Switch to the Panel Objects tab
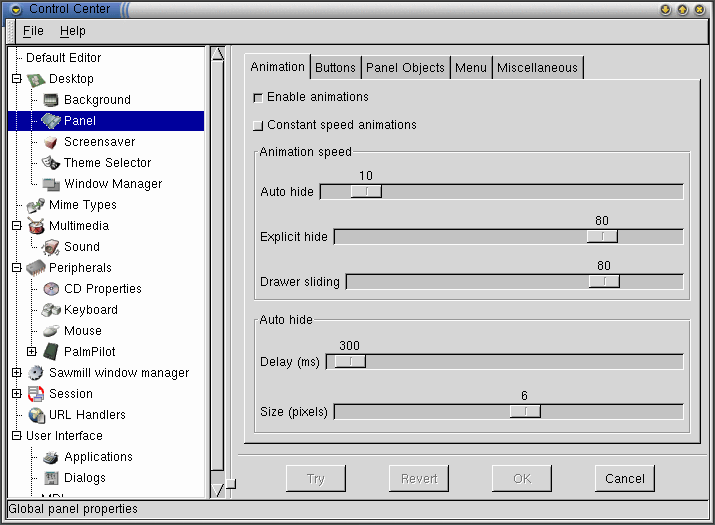This screenshot has height=525, width=715. 405,68
